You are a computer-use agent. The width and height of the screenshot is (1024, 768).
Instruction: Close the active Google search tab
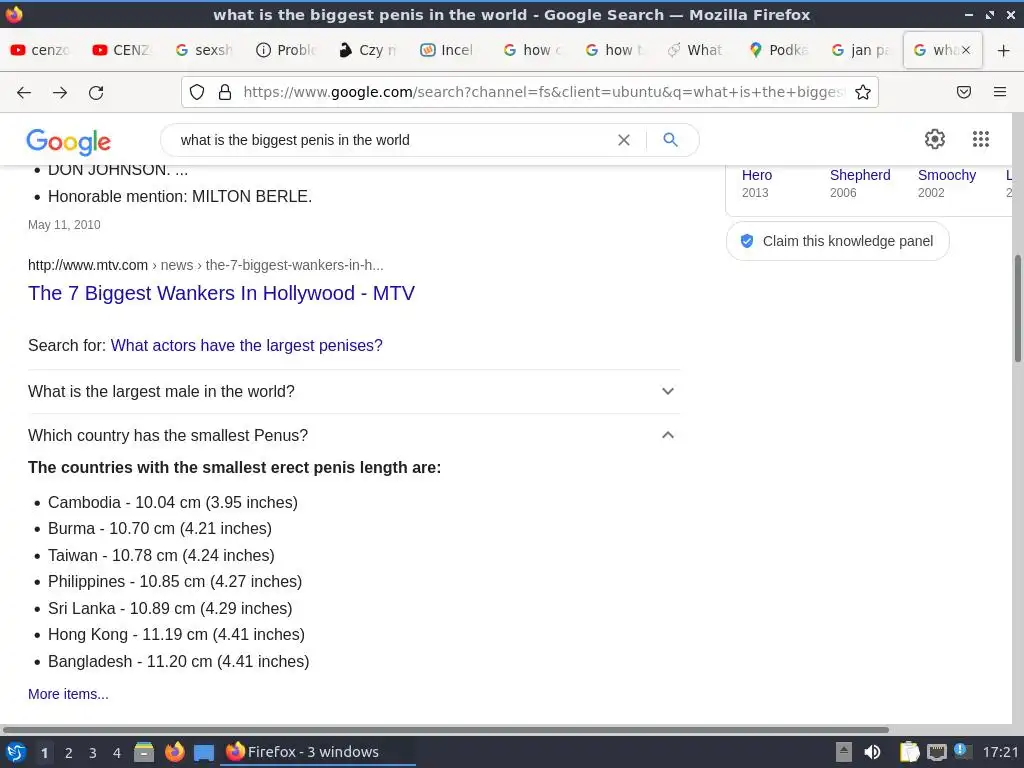[966, 50]
